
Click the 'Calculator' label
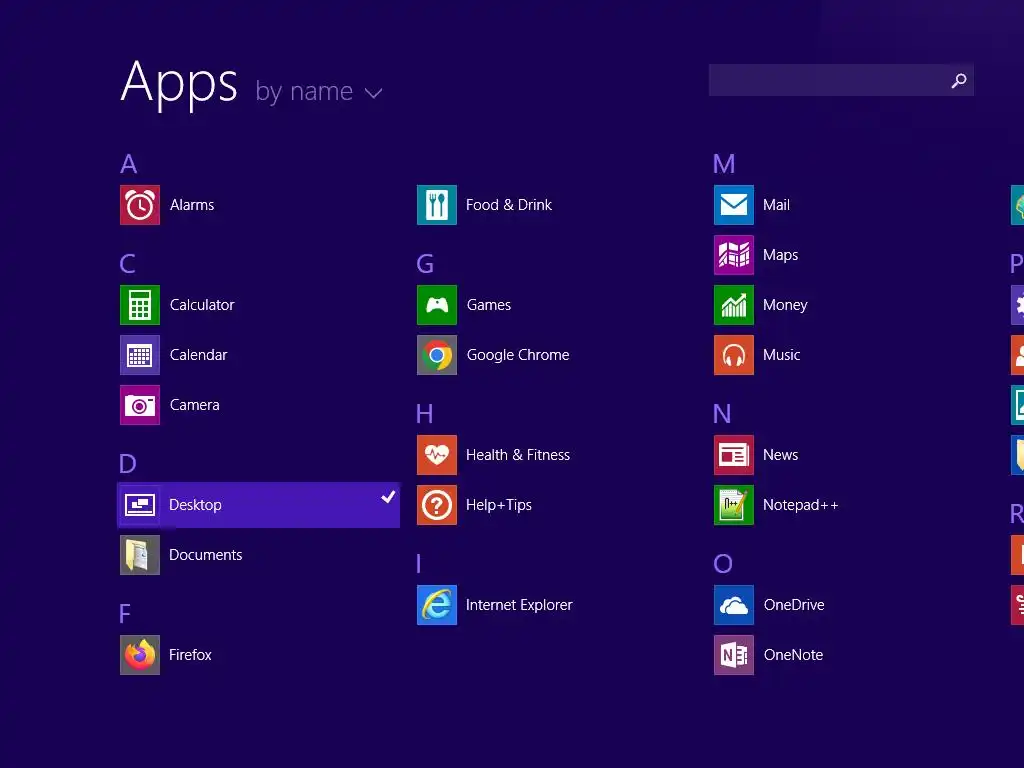click(202, 305)
